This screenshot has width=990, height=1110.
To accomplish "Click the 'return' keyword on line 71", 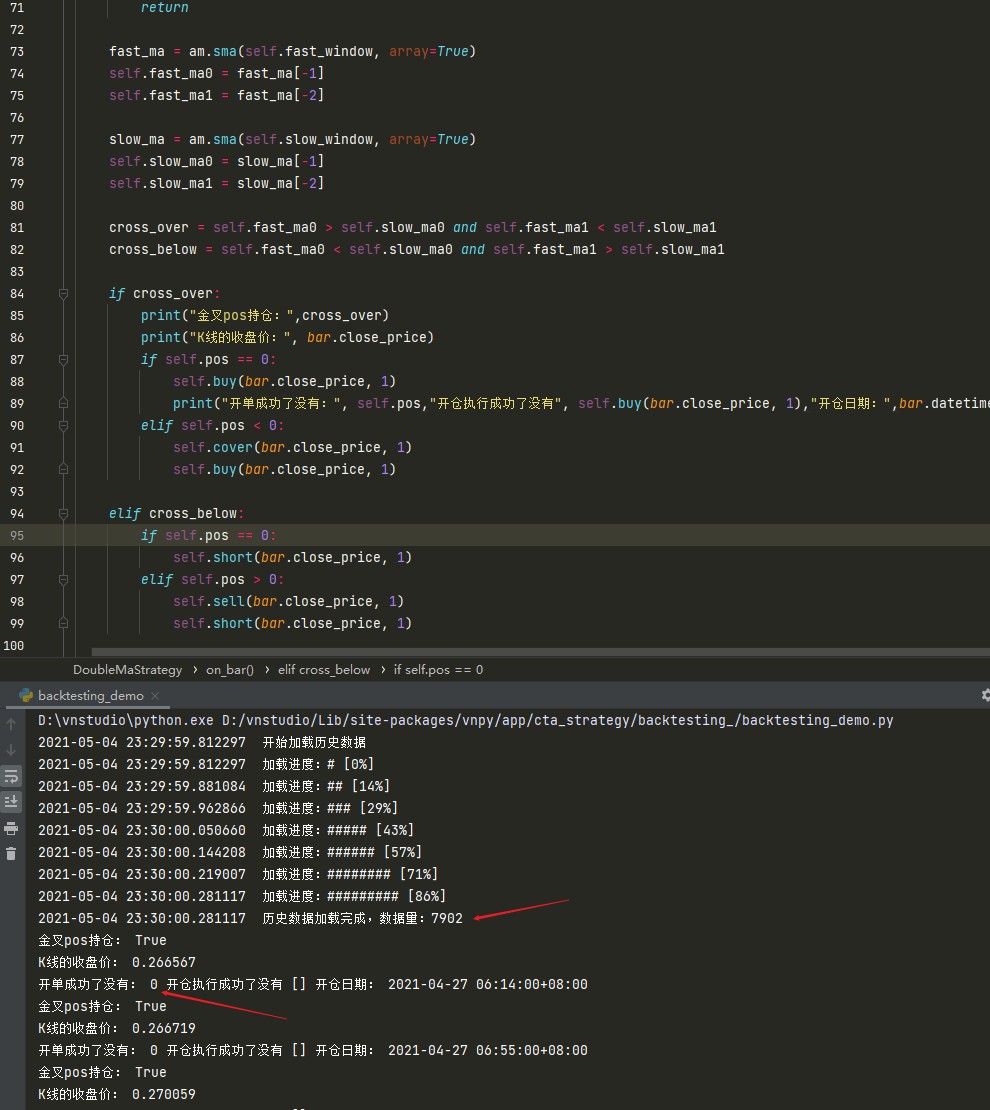I will [x=164, y=8].
